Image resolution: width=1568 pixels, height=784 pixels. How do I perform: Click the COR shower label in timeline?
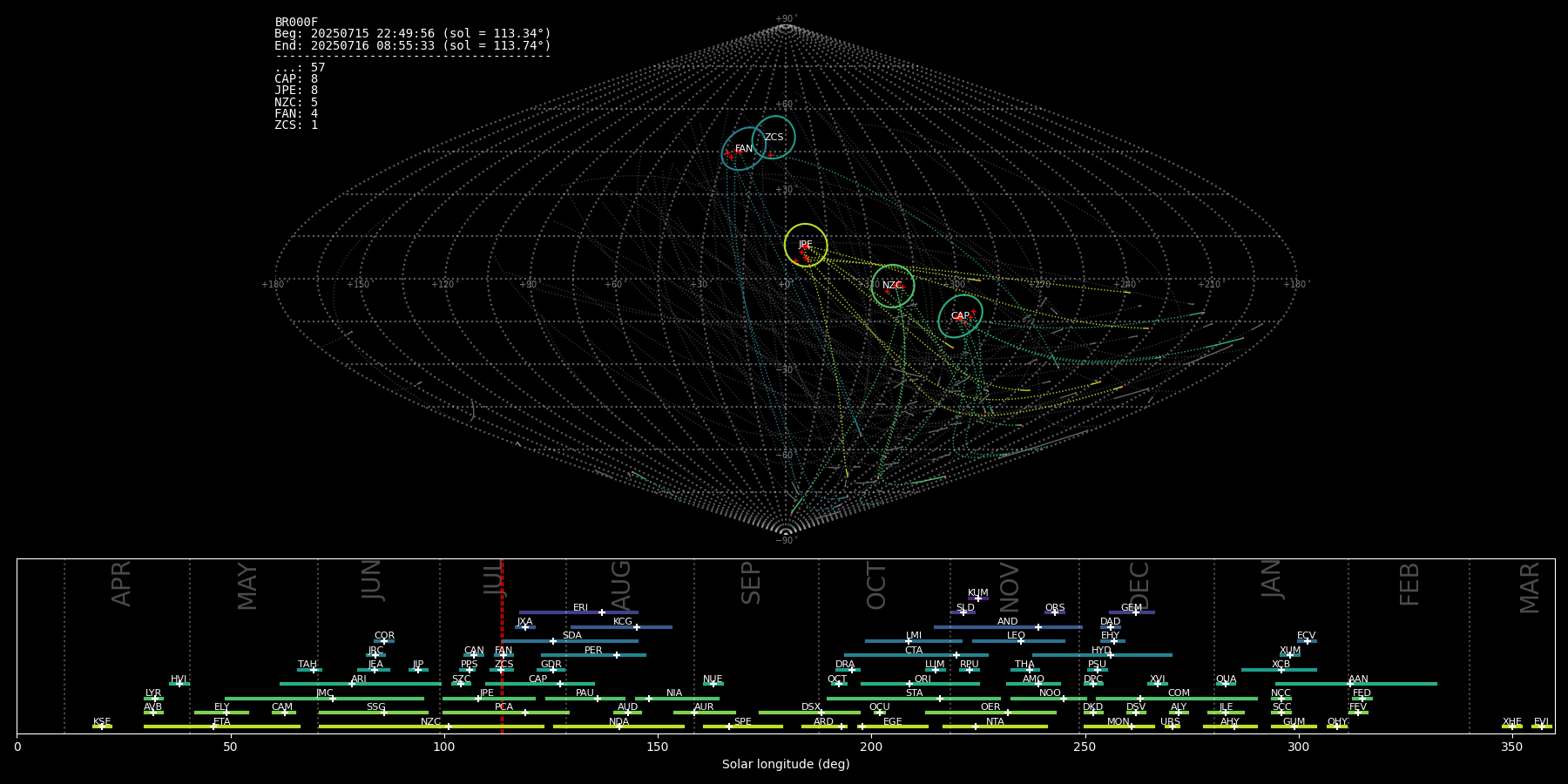click(385, 636)
